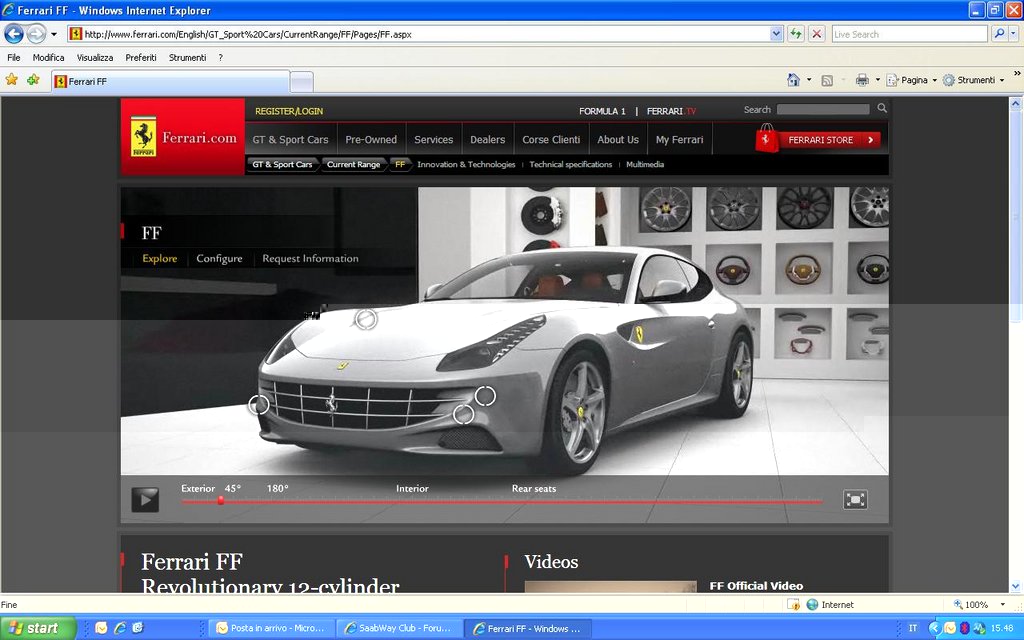The image size is (1024, 640).
Task: Open a new blank tab
Action: pos(301,82)
